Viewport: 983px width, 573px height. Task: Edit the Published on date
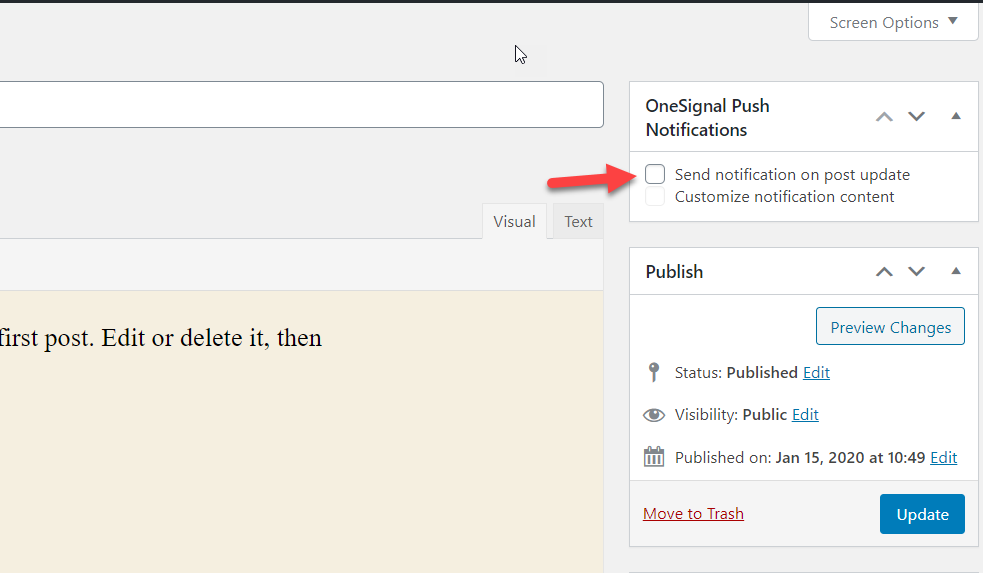click(944, 458)
